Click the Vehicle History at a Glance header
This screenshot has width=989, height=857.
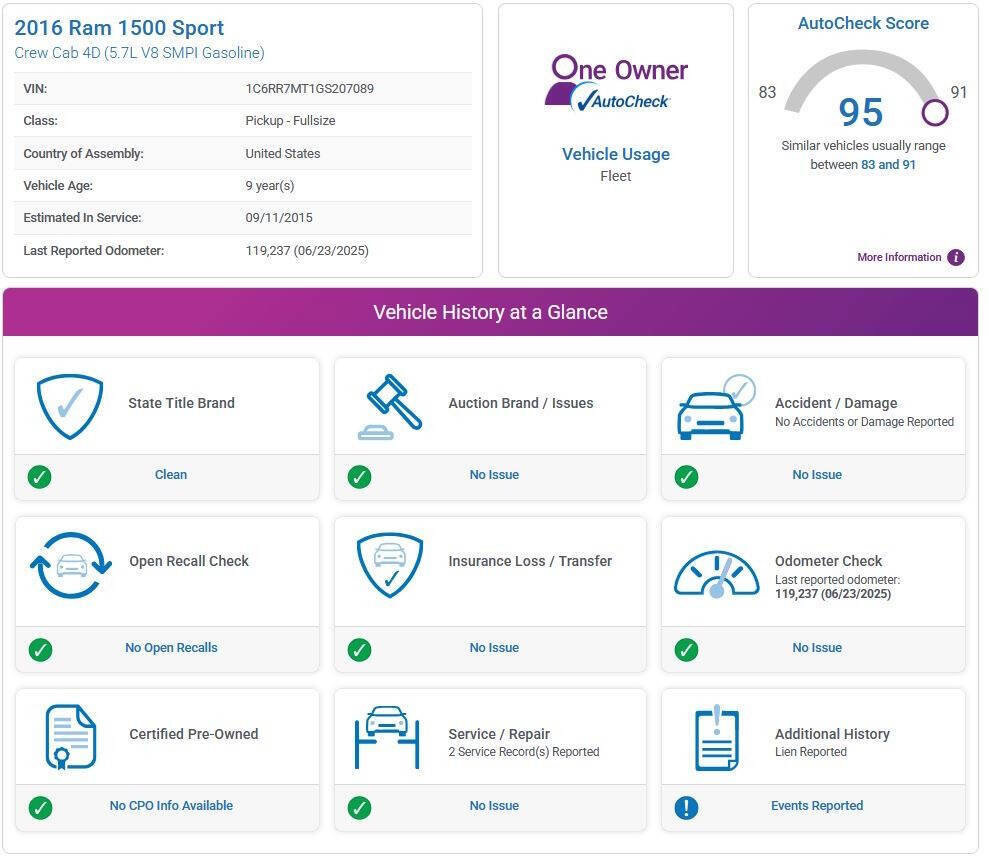coord(490,312)
